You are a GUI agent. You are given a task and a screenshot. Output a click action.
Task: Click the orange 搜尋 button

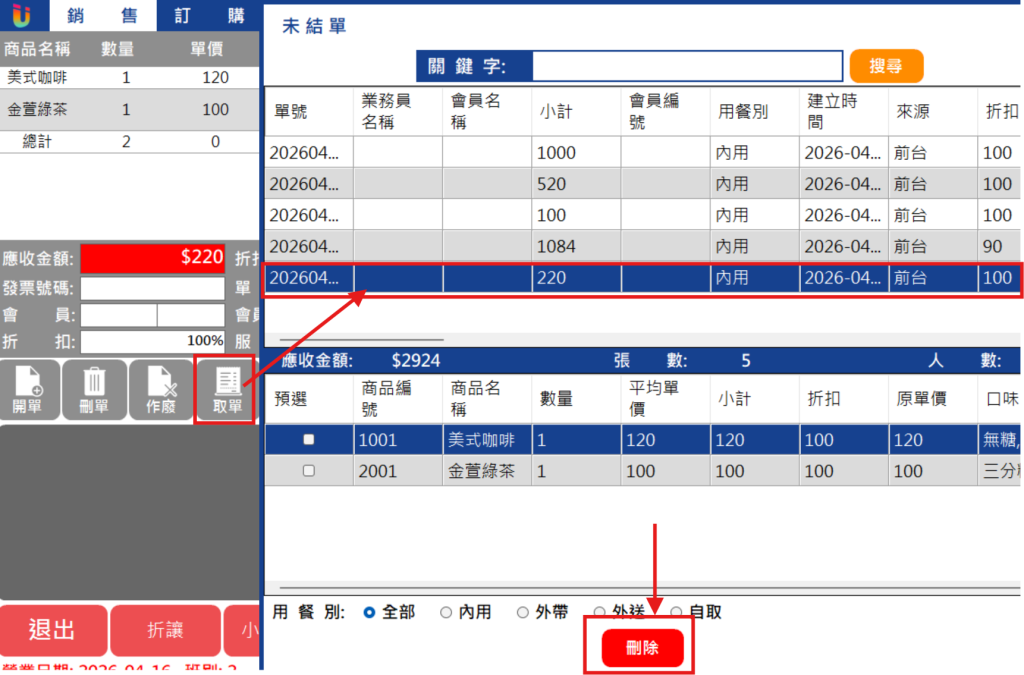click(x=886, y=66)
